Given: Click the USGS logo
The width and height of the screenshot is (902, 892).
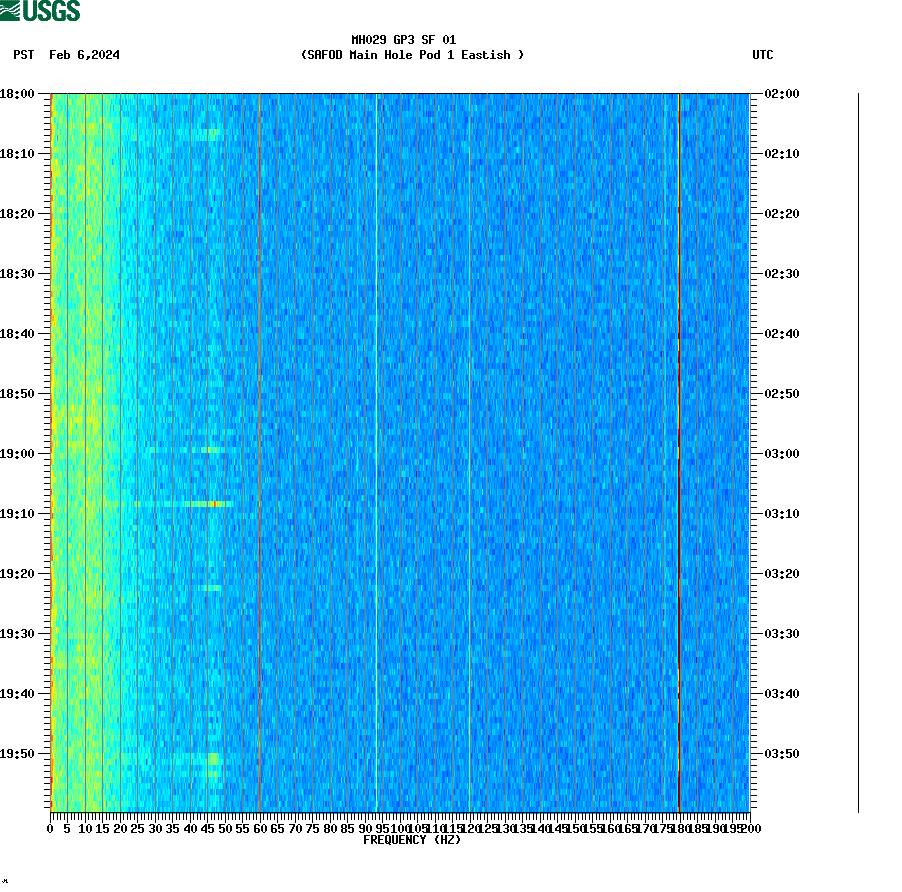Looking at the screenshot, I should click(42, 12).
